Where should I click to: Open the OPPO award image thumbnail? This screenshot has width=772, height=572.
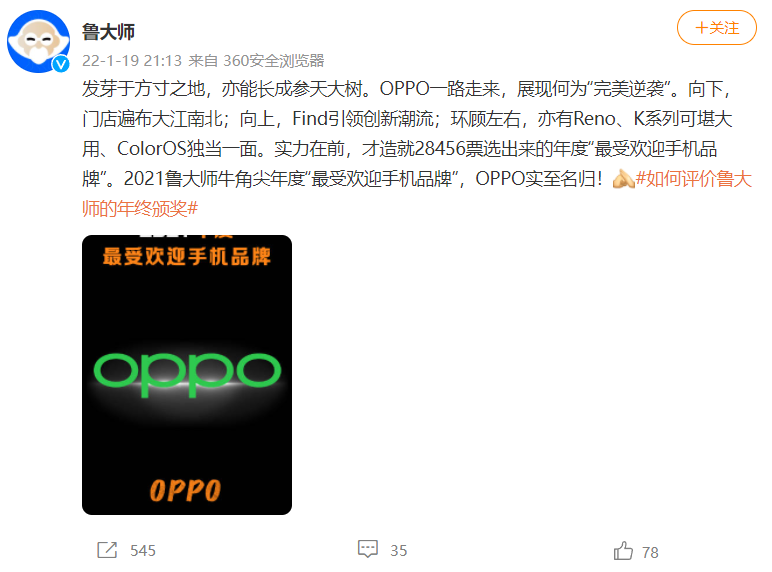point(187,375)
